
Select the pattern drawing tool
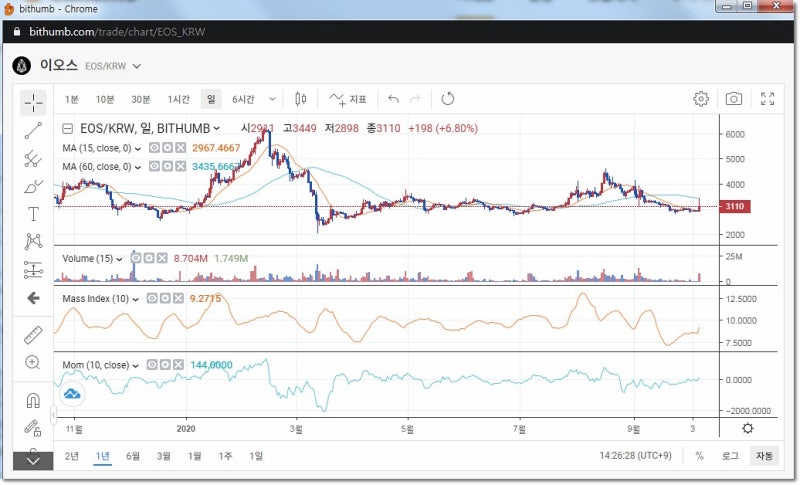(x=33, y=241)
